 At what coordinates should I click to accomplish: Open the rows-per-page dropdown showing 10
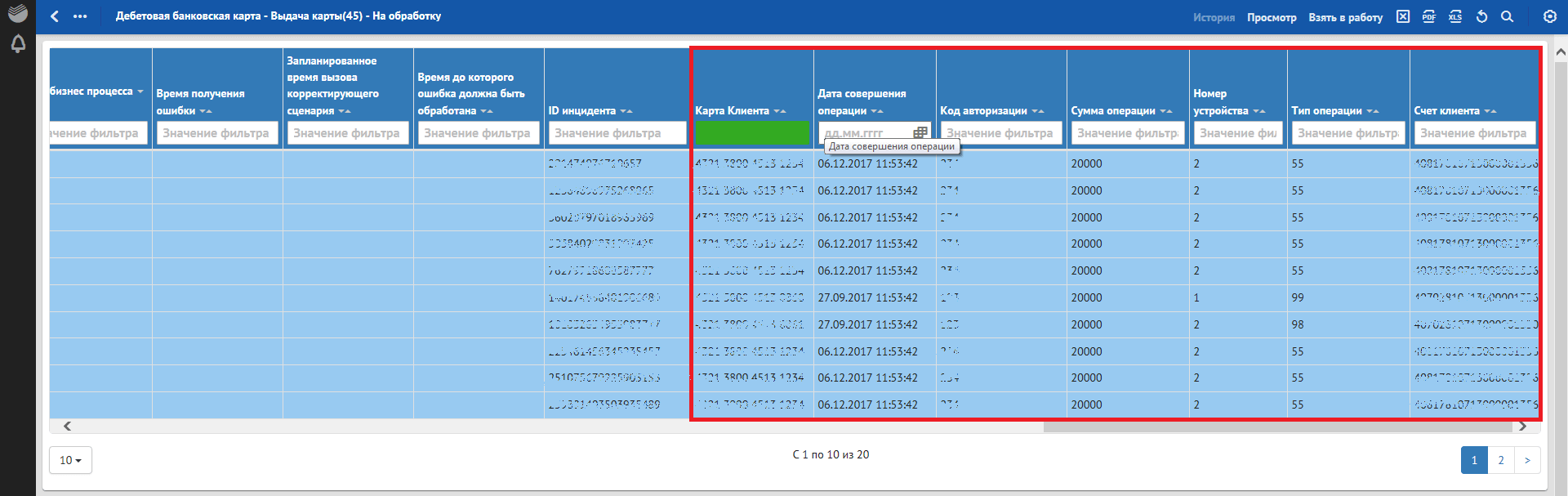[x=70, y=460]
